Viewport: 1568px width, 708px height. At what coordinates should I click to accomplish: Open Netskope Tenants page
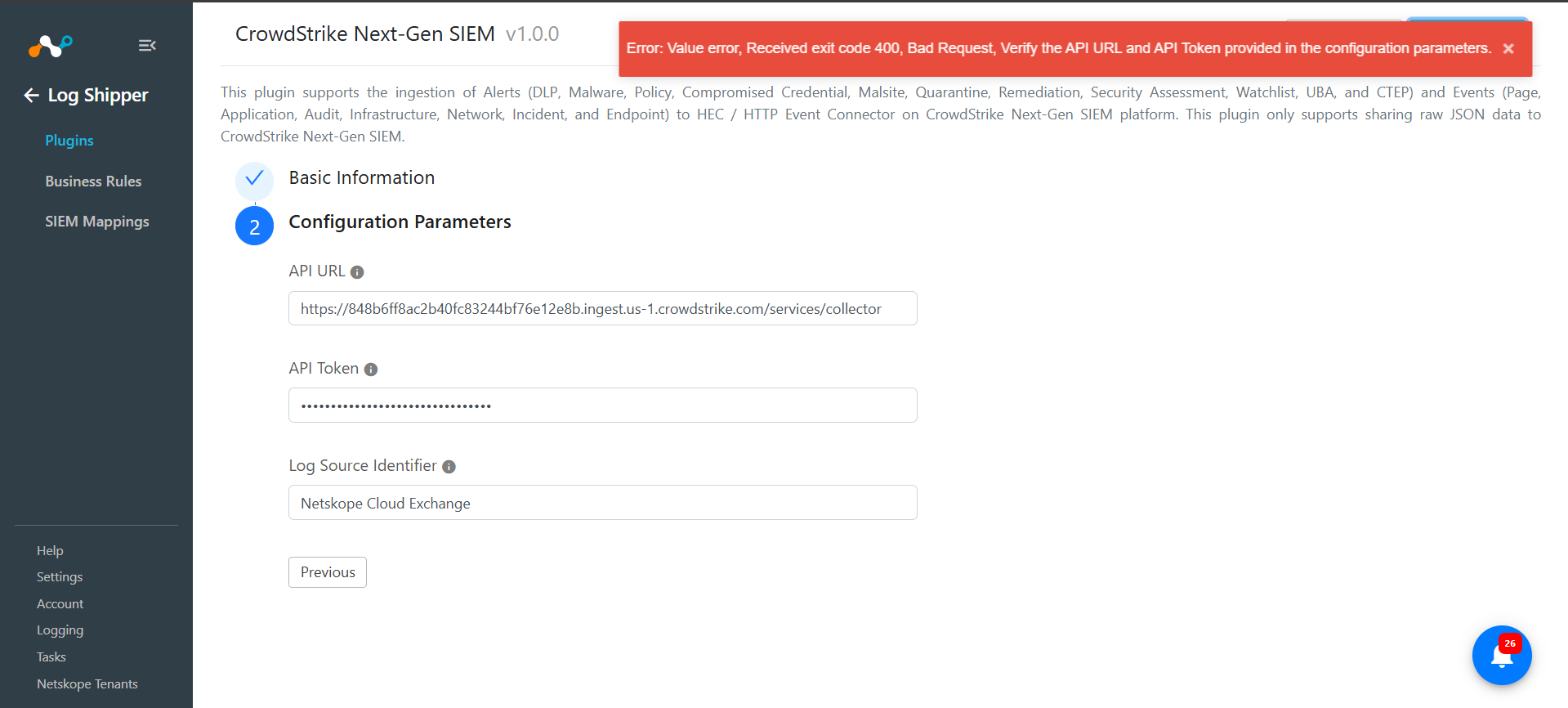tap(87, 684)
